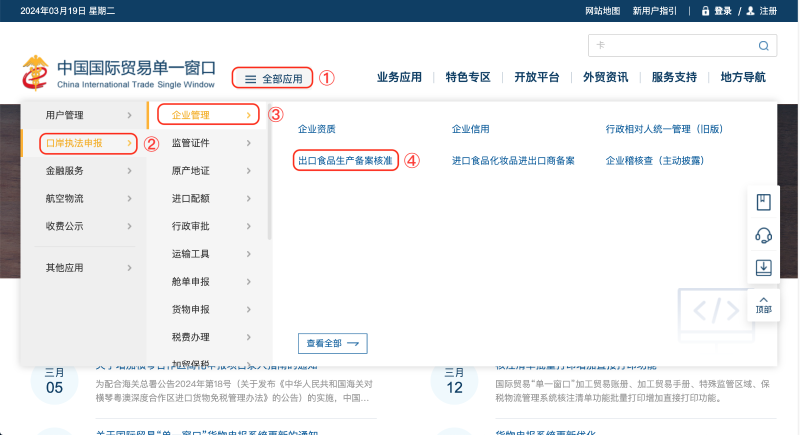The width and height of the screenshot is (800, 435).
Task: Click the 注册 link
Action: 768,11
